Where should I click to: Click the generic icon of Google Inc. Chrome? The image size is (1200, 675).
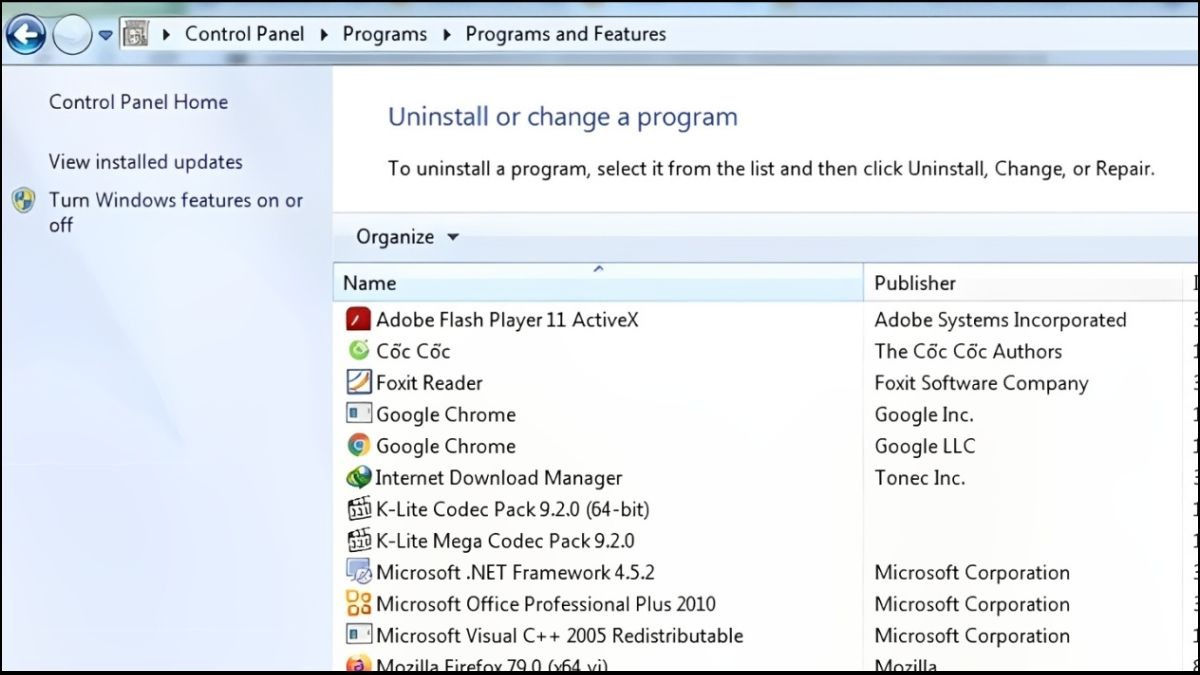[x=358, y=413]
